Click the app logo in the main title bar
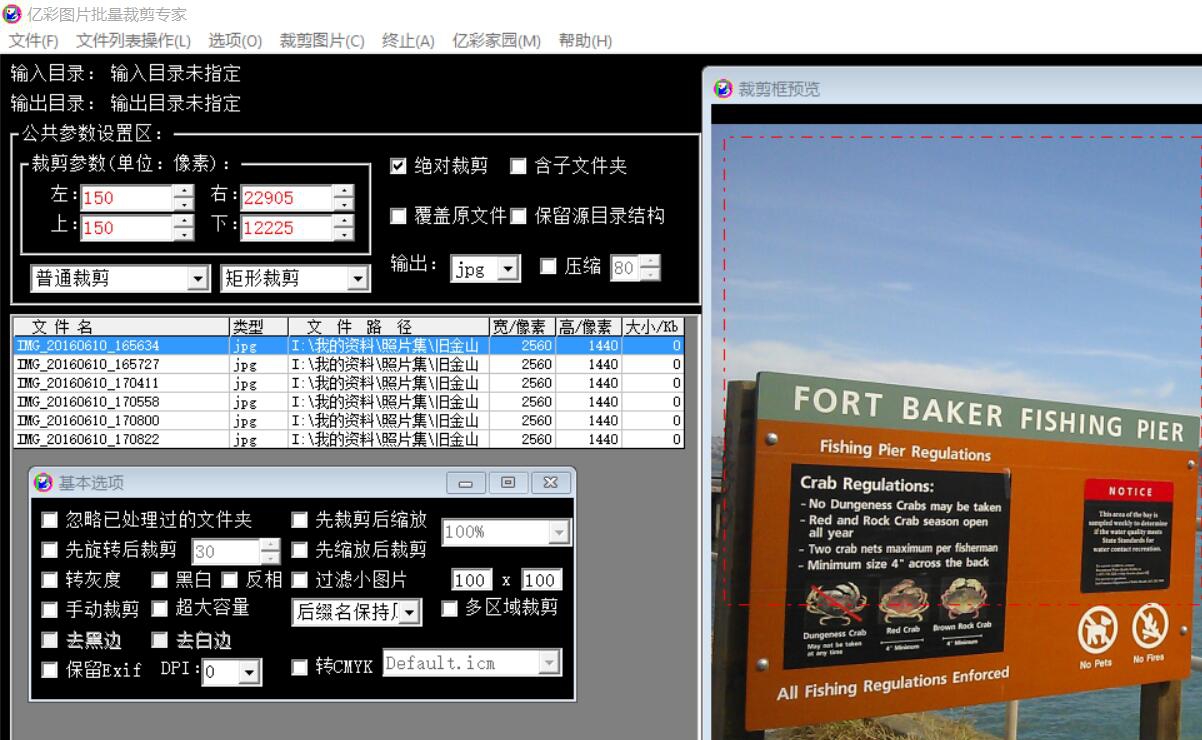Image resolution: width=1202 pixels, height=740 pixels. coord(12,13)
